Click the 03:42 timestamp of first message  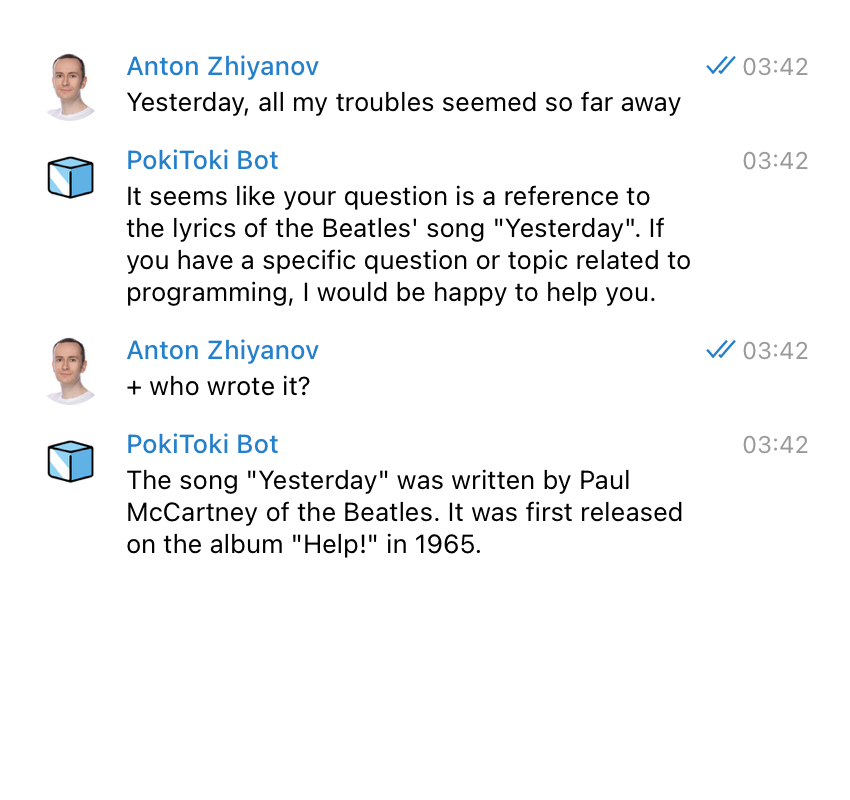pyautogui.click(x=775, y=67)
